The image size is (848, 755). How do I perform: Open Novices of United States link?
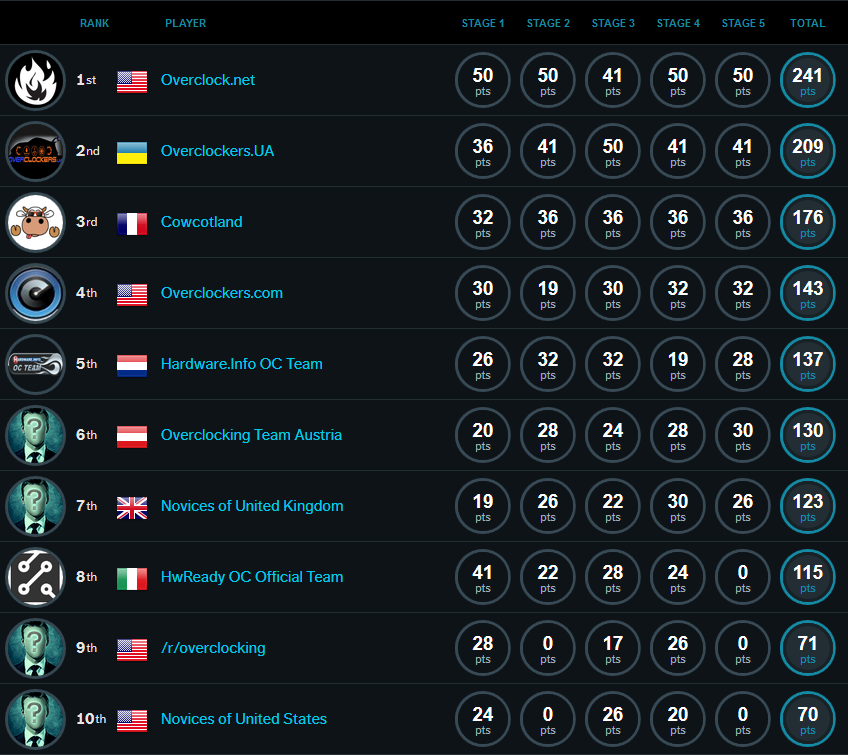tap(244, 719)
